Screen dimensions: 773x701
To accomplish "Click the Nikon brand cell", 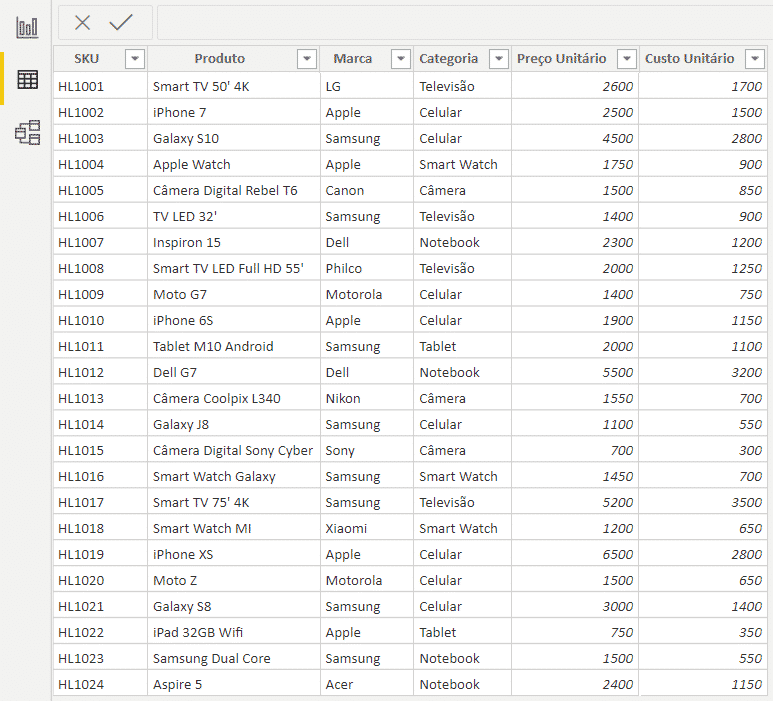I will click(x=367, y=399).
